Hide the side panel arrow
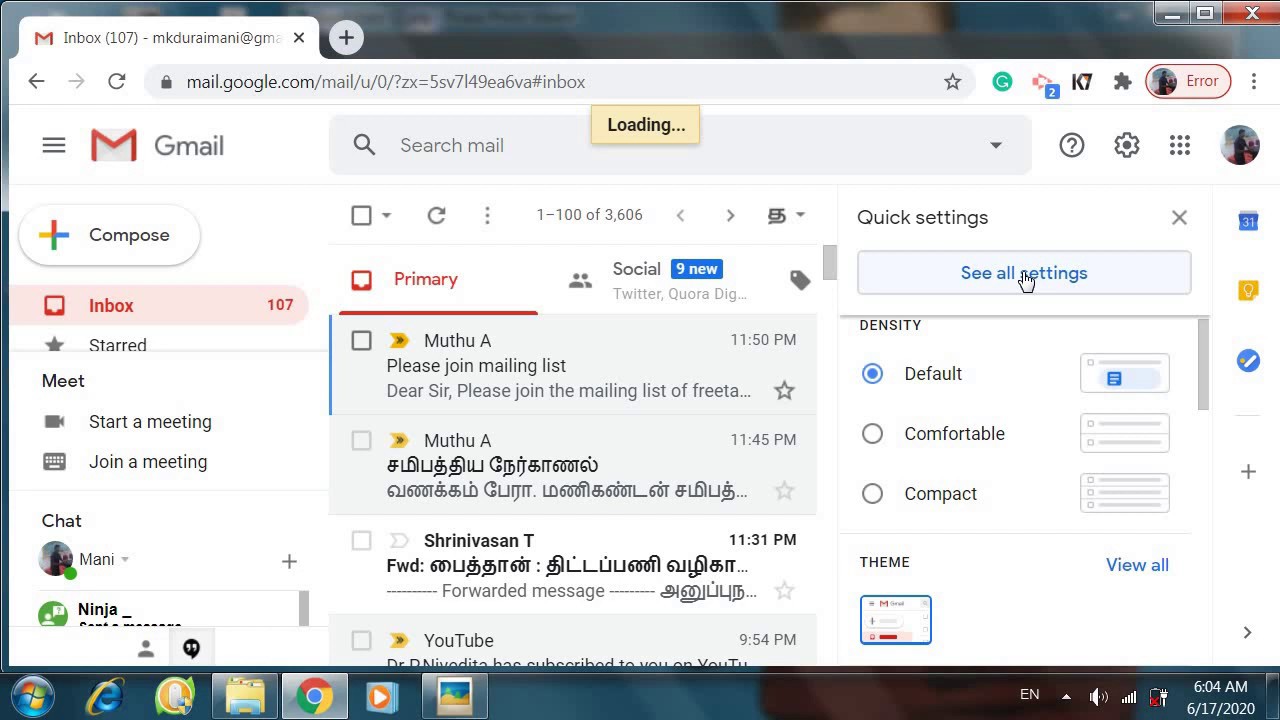Image resolution: width=1280 pixels, height=720 pixels. 1247,632
